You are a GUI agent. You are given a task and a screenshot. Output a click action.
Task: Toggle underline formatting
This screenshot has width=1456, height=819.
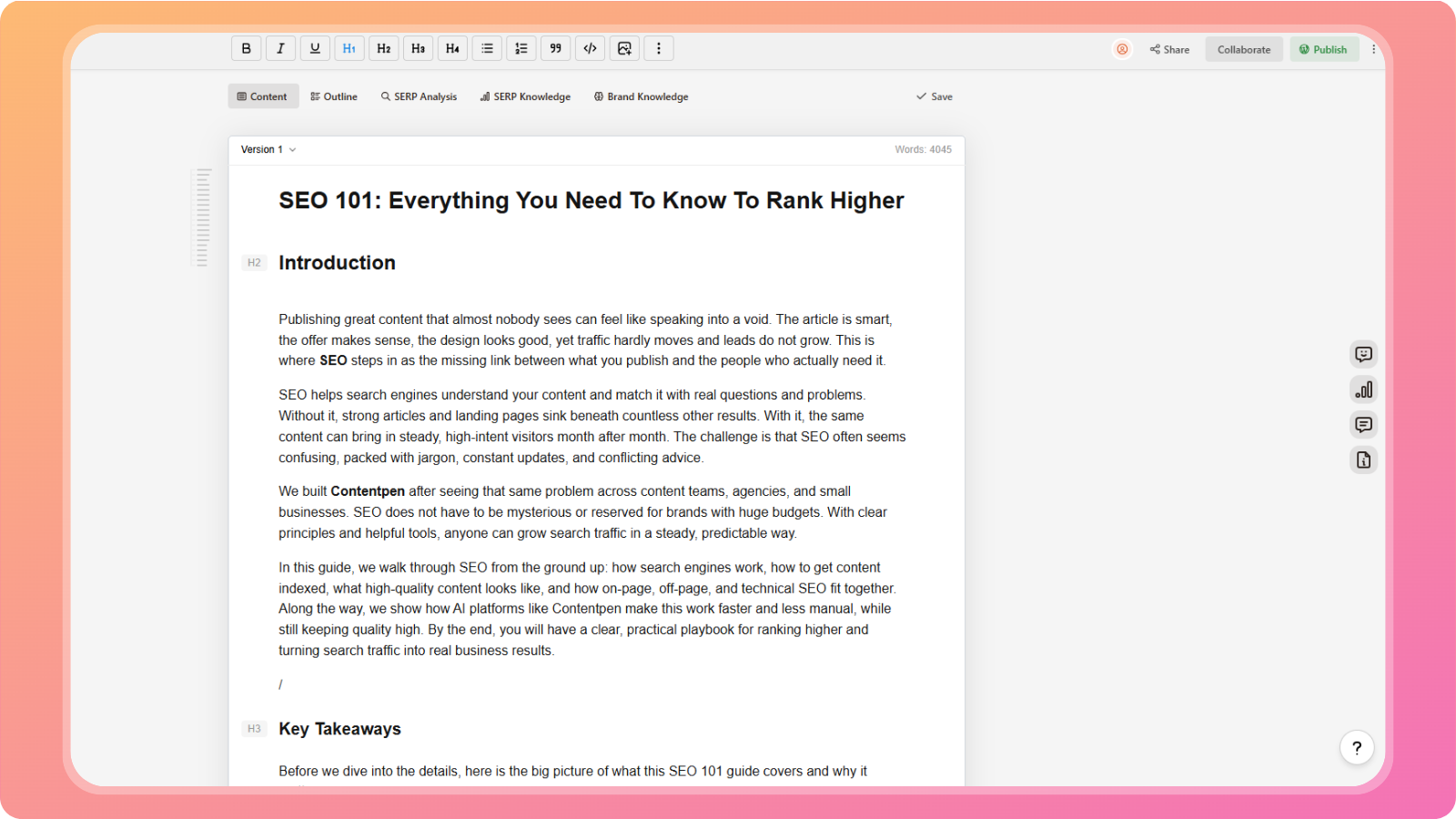[x=315, y=48]
